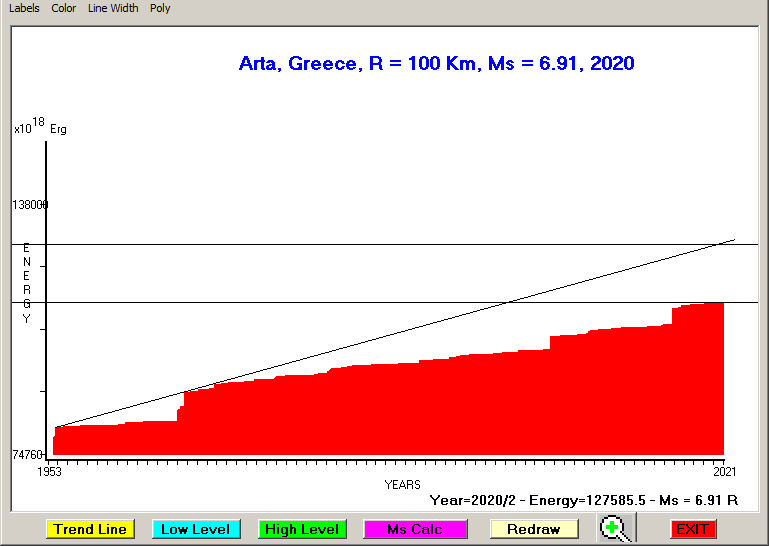
Task: Click the lower horizontal level line
Action: (x=300, y=302)
